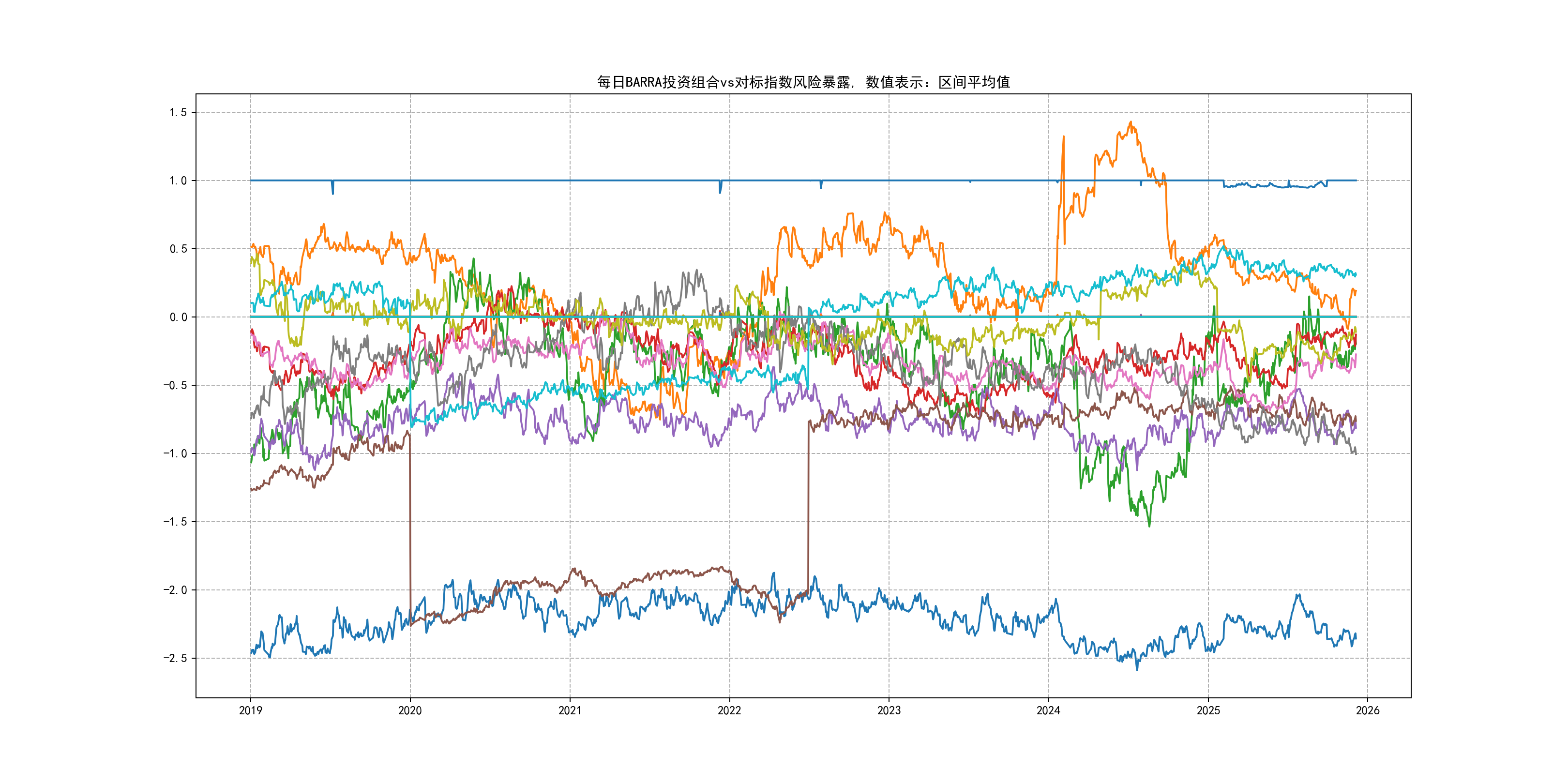1568x784 pixels.
Task: Click the 1.5 y-axis tick label
Action: (x=178, y=112)
